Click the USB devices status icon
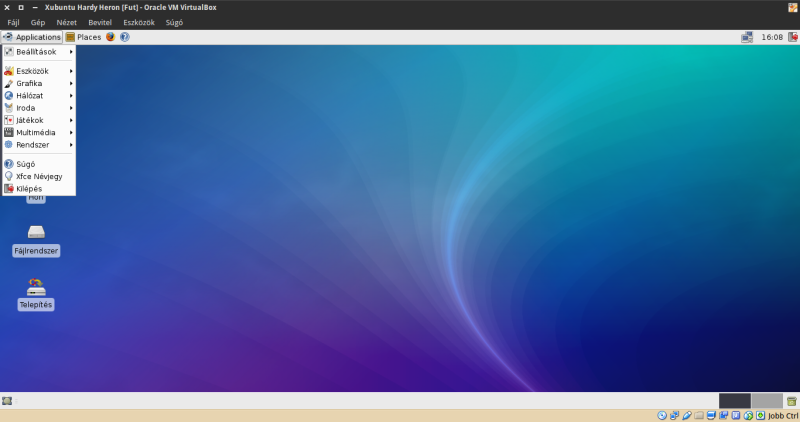Image resolution: width=800 pixels, height=422 pixels. [x=687, y=415]
